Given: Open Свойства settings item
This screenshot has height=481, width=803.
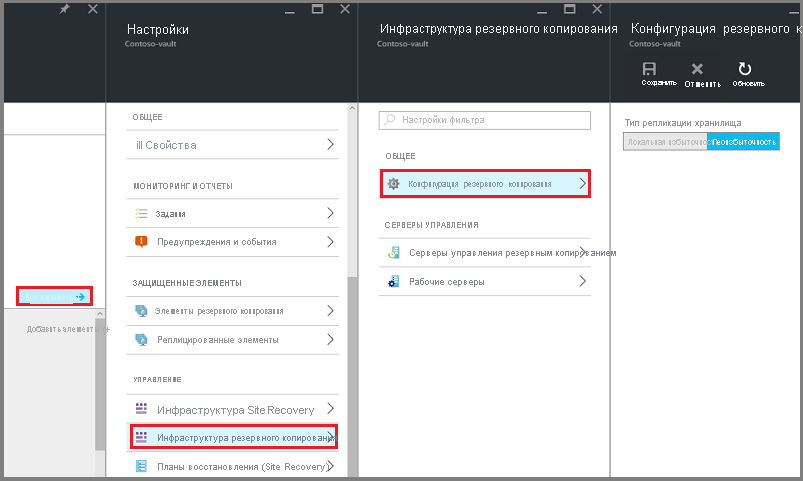Looking at the screenshot, I should click(x=233, y=145).
